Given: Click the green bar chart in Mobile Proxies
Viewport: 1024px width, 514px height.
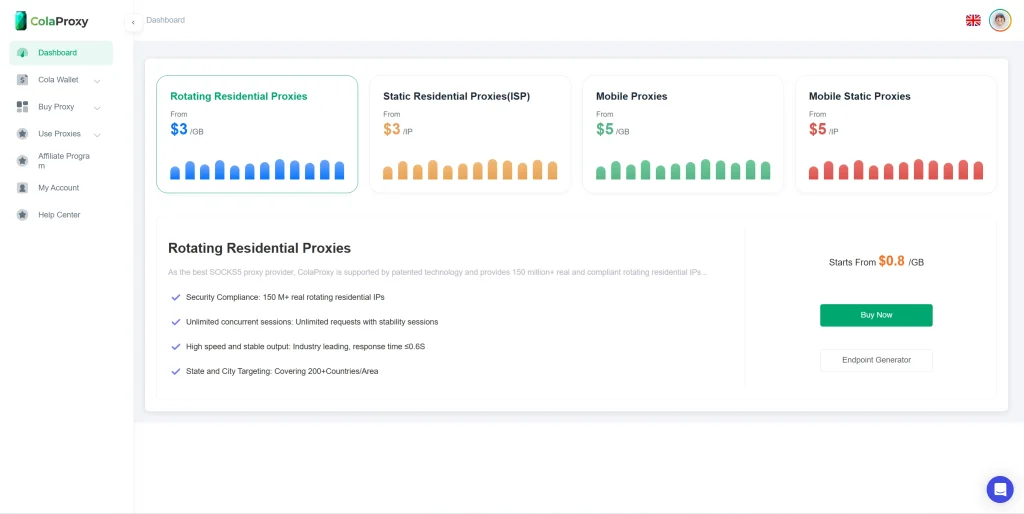Looking at the screenshot, I should [x=683, y=169].
